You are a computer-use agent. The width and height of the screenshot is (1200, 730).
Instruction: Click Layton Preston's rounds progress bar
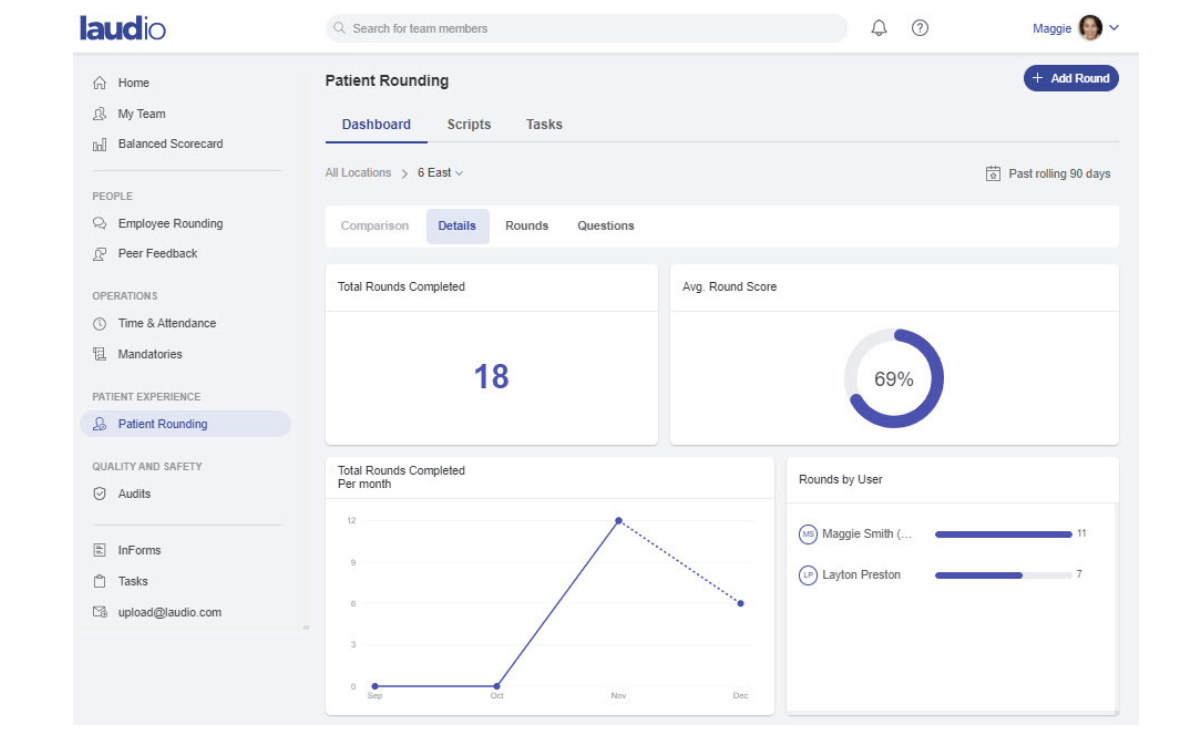(x=1002, y=575)
